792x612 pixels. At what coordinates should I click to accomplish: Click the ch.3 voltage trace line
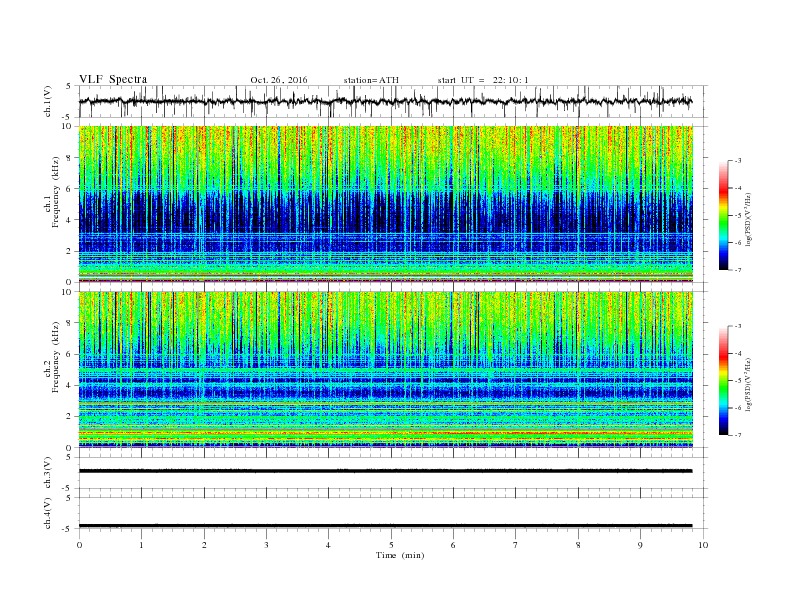click(385, 471)
